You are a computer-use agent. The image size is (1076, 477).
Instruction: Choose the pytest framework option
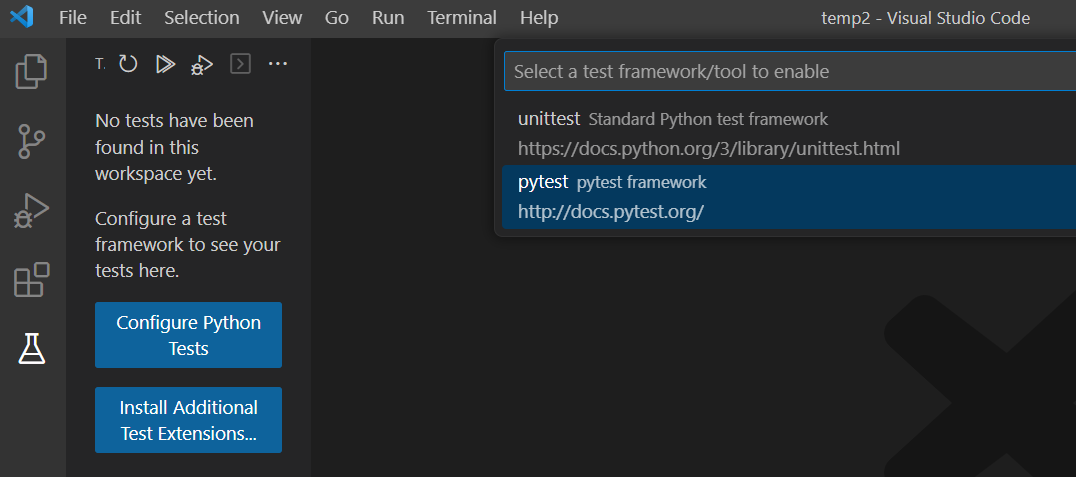click(789, 197)
